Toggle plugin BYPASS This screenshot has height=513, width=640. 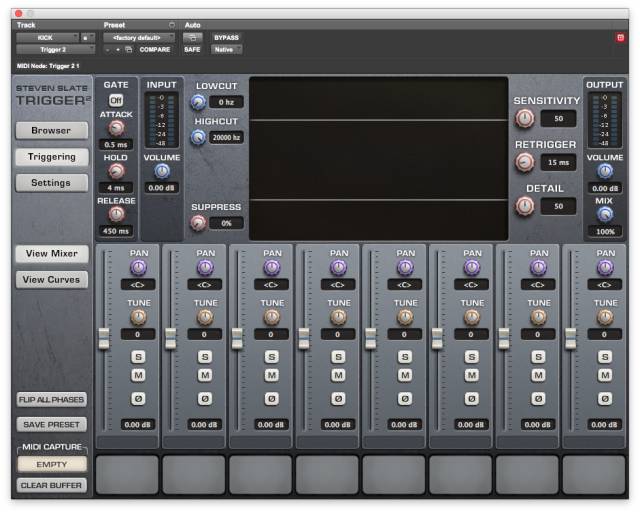click(227, 38)
